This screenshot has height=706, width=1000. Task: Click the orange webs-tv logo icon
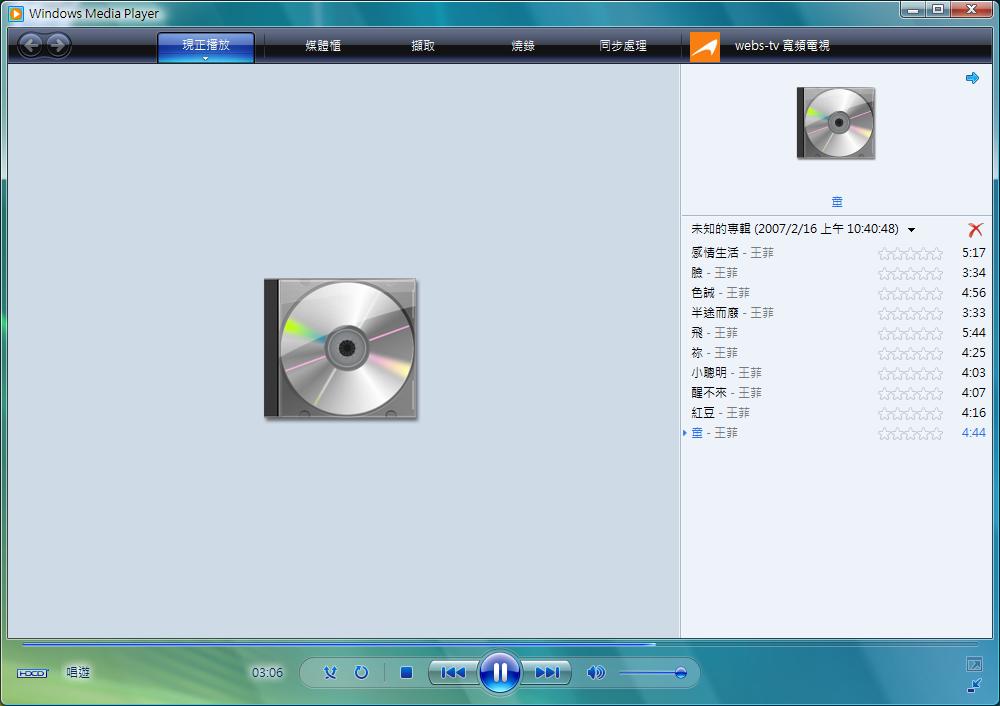(x=705, y=47)
